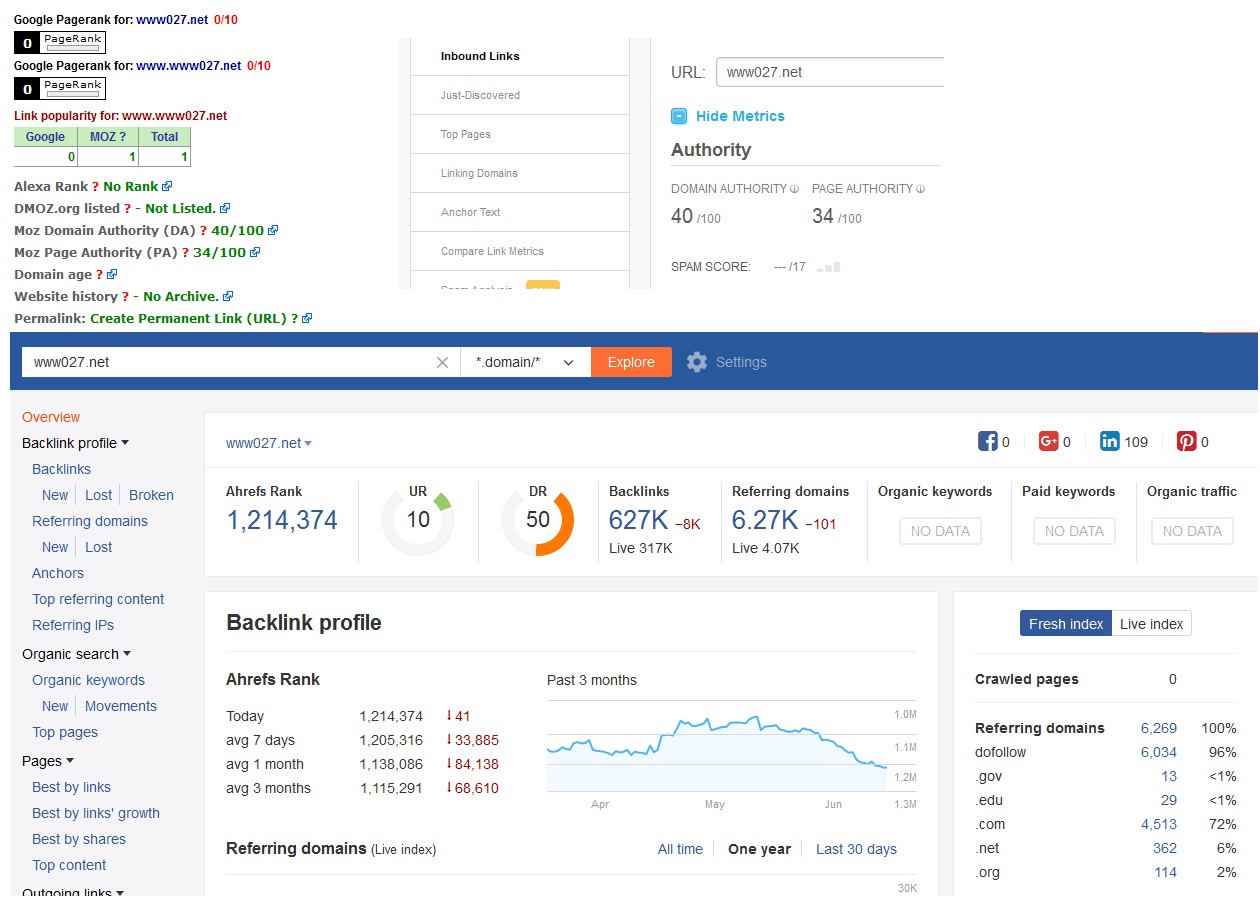The image size is (1260, 900).
Task: Open the external link icon beside Website history
Action: point(228,296)
